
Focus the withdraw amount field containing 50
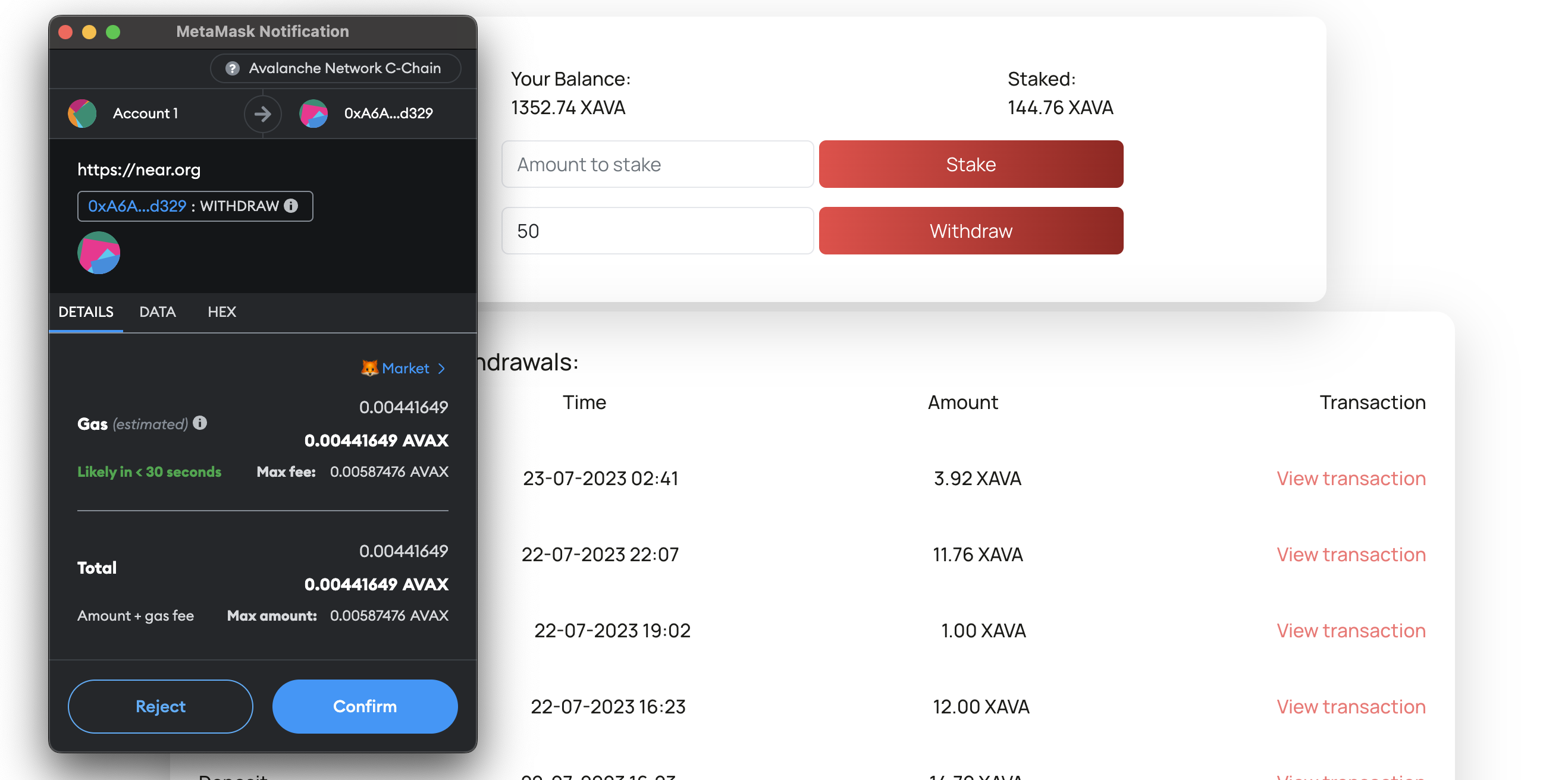tap(657, 231)
